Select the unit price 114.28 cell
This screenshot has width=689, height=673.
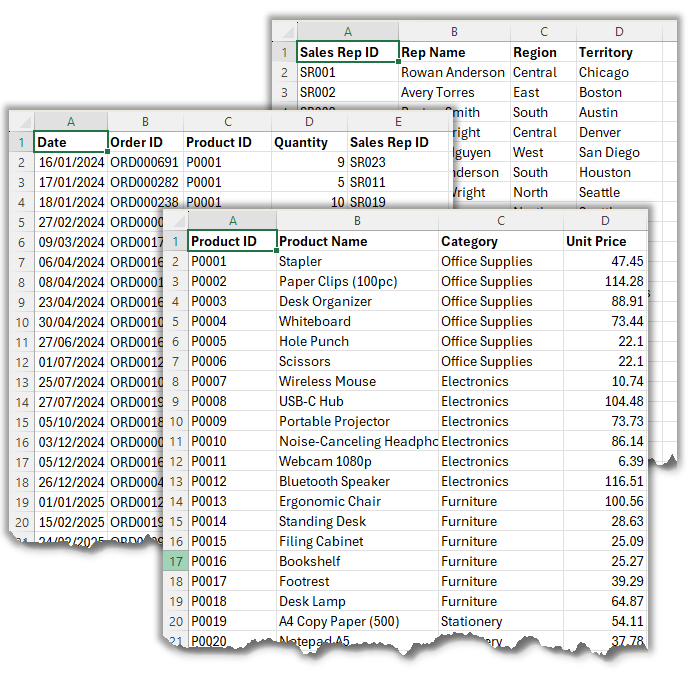[x=605, y=281]
